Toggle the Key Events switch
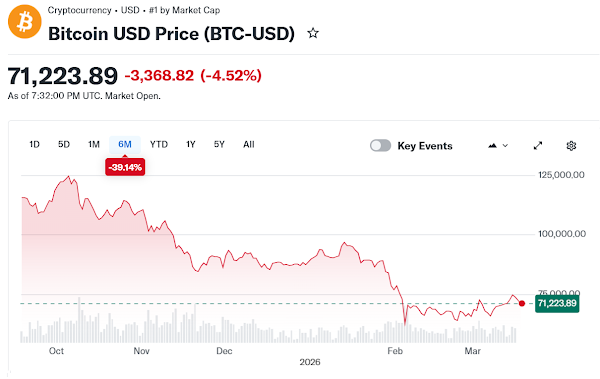This screenshot has width=600, height=379. point(380,145)
